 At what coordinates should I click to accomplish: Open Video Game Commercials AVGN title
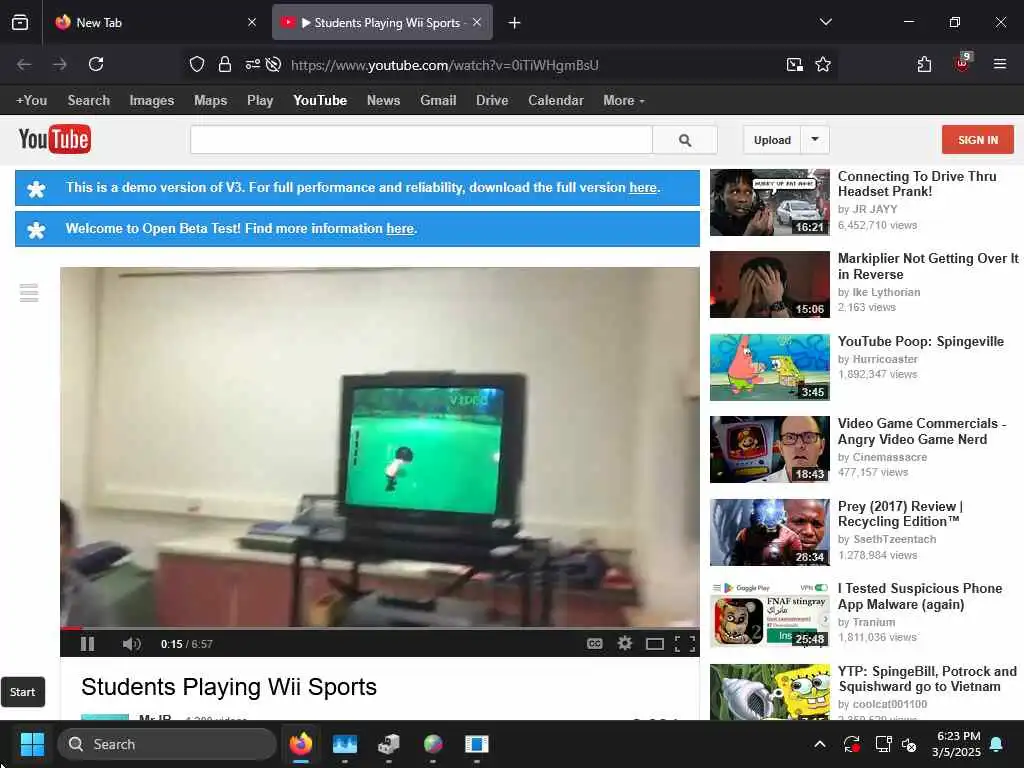(921, 431)
